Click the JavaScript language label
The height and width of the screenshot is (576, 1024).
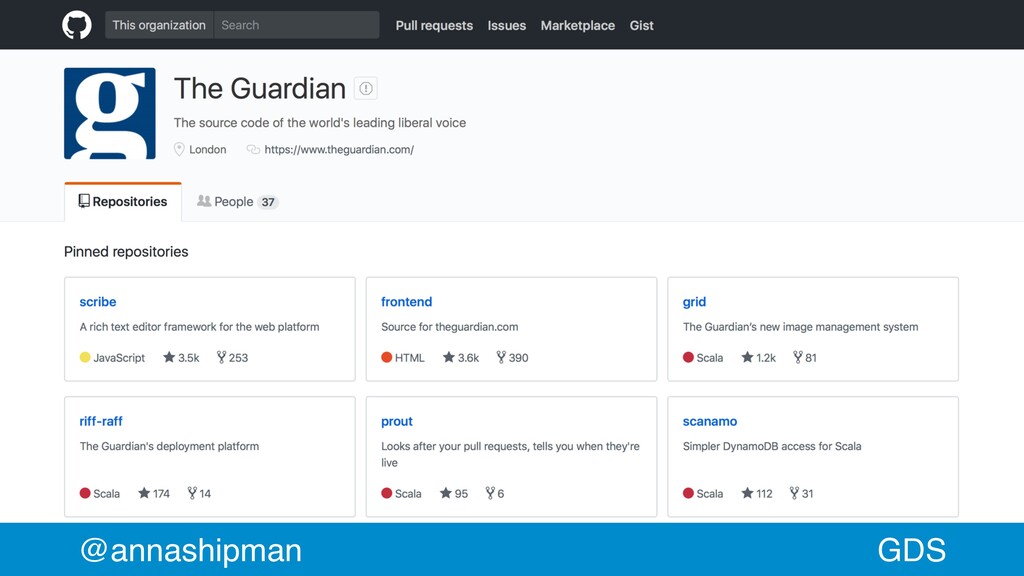click(x=119, y=358)
